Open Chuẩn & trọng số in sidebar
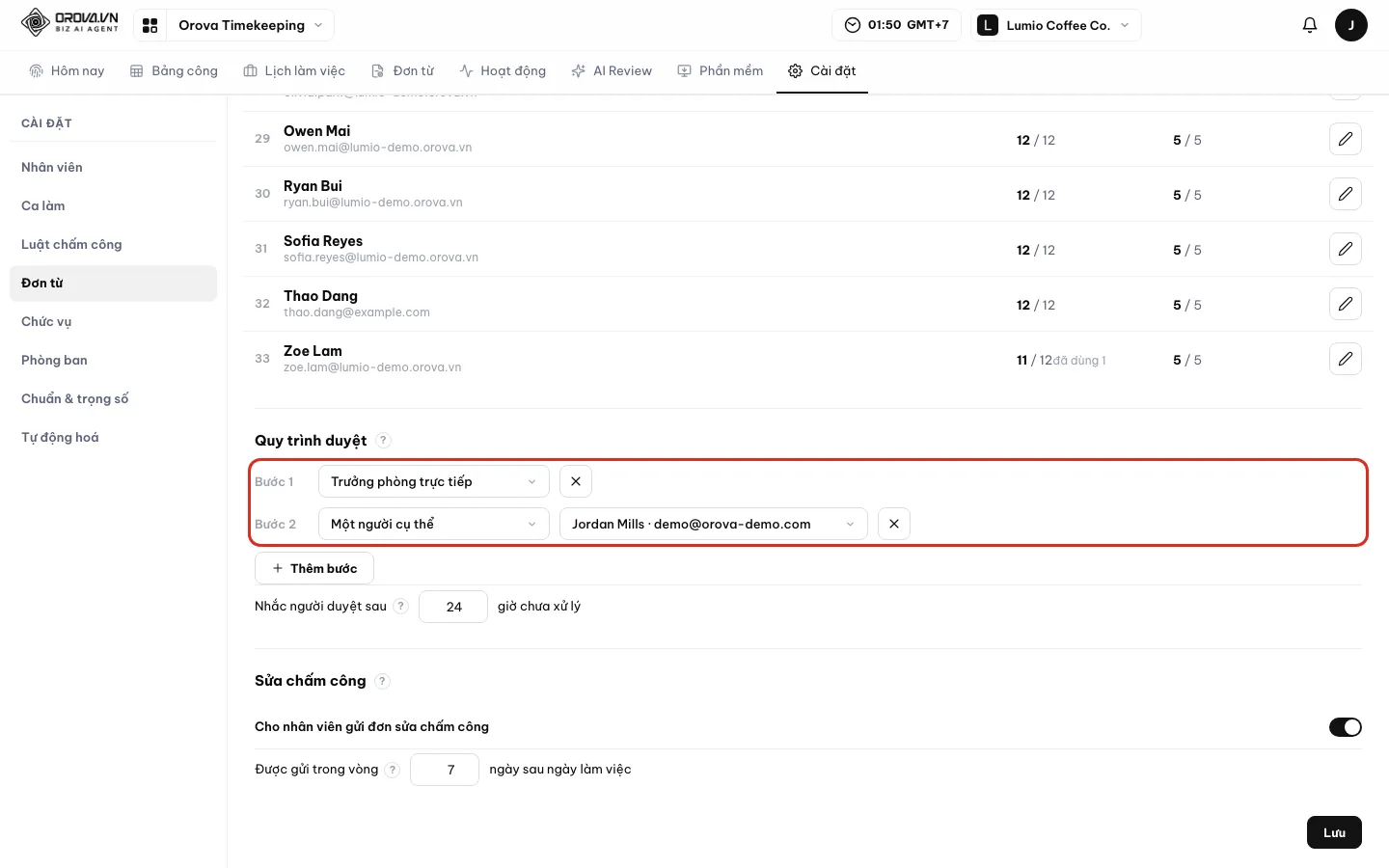This screenshot has height=868, width=1389. point(113,399)
